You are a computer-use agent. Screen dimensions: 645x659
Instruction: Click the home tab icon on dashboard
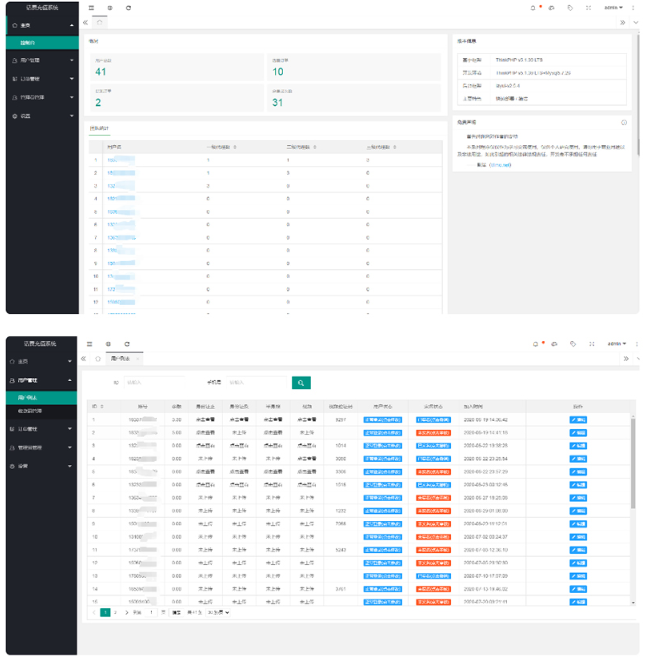pos(100,22)
